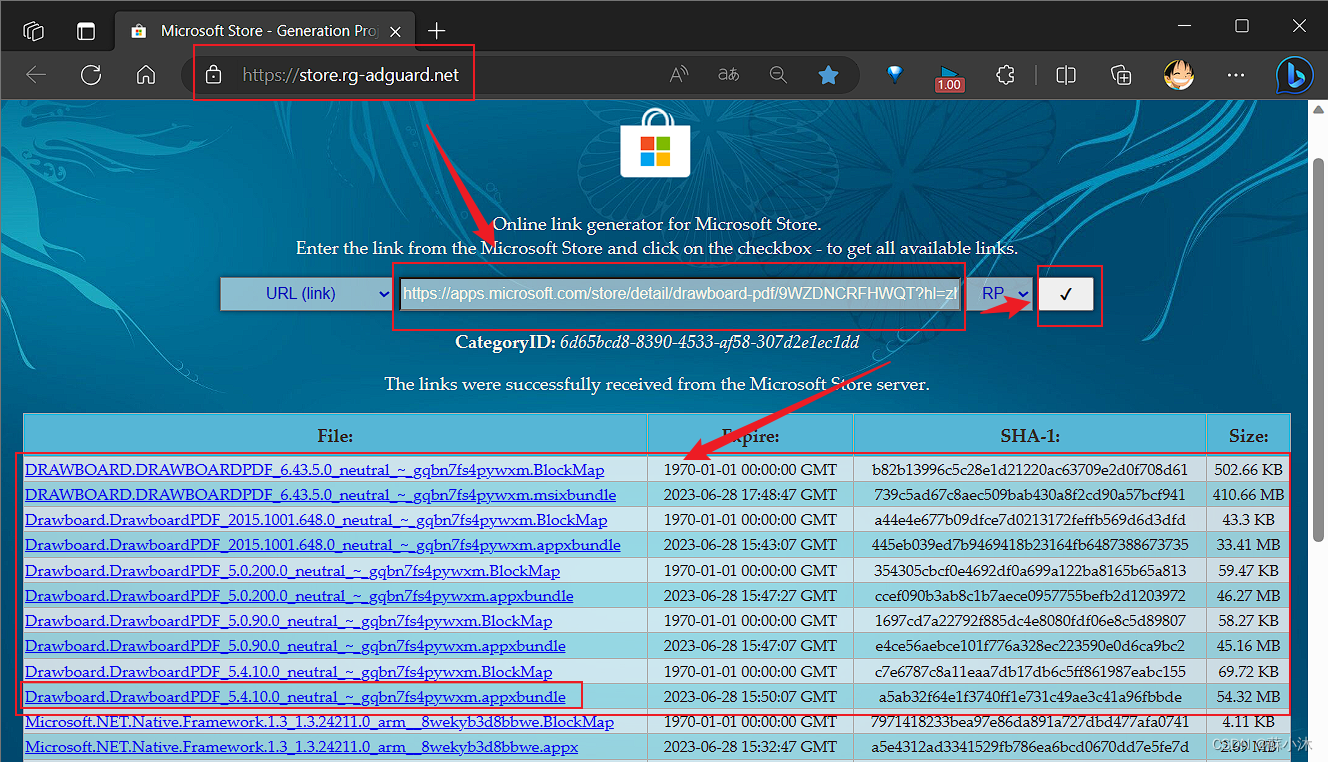
Task: Download DrawboardPDF_5.0.200.0 appxbundle file
Action: [299, 596]
